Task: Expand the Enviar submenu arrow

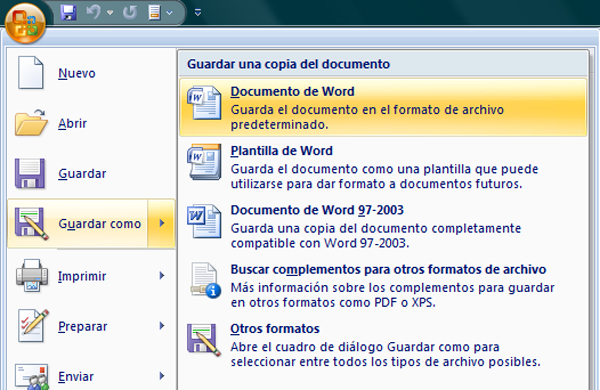Action: click(162, 376)
